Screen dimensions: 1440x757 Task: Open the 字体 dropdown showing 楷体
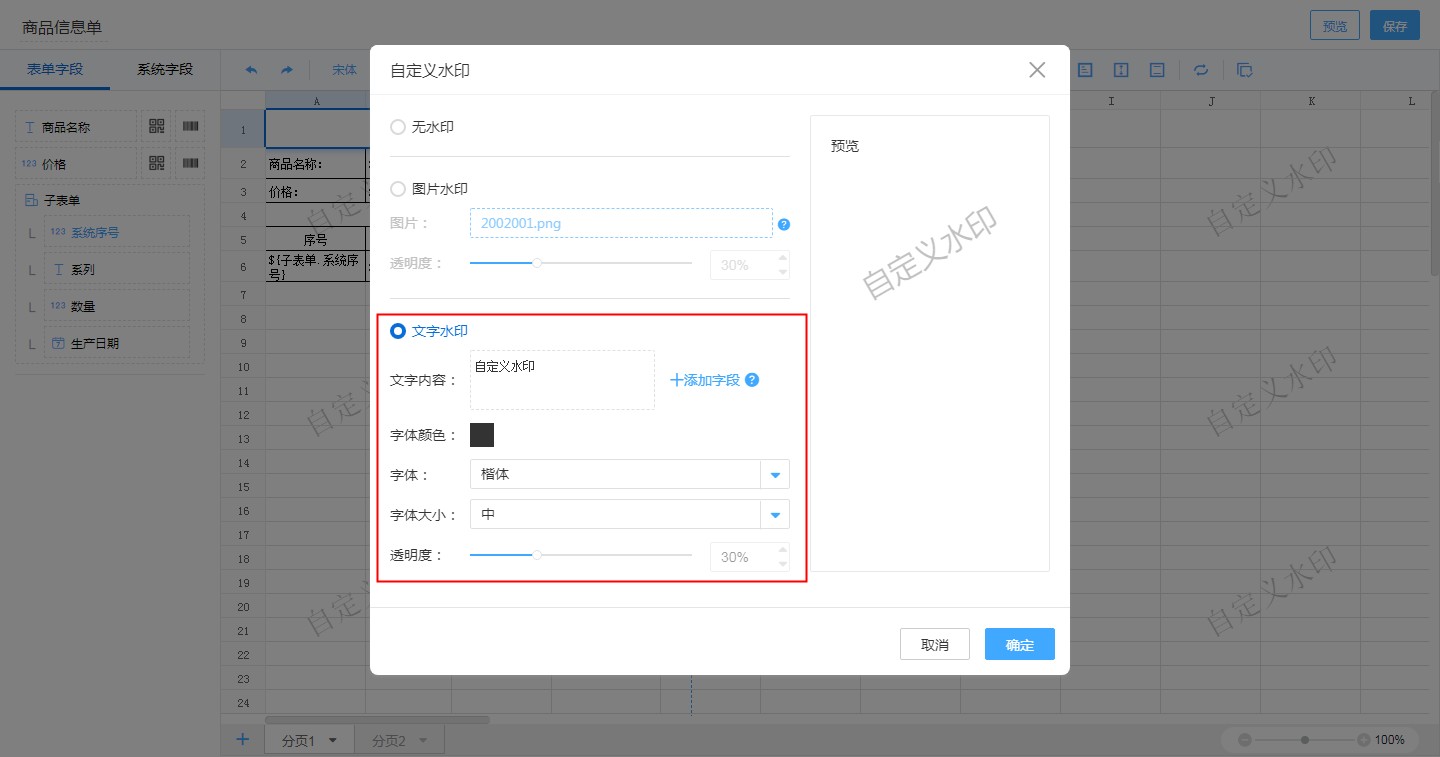775,474
